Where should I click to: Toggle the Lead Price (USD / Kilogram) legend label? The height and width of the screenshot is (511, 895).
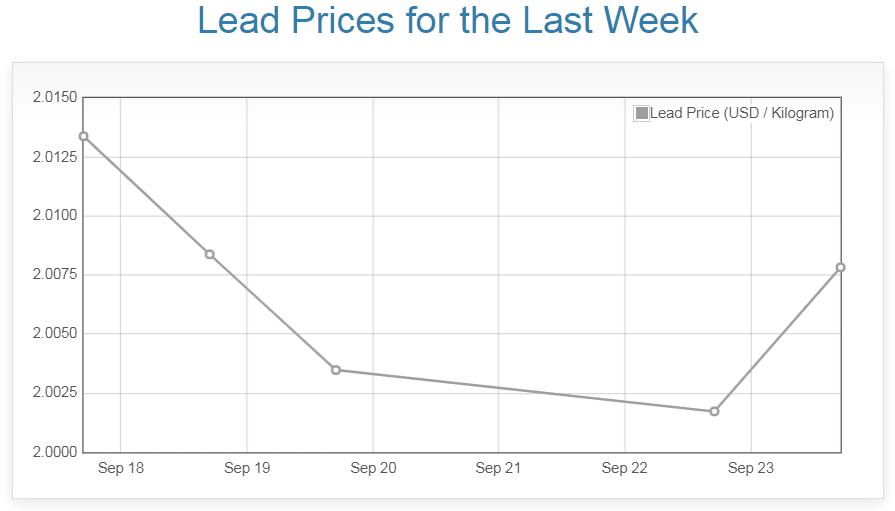click(x=741, y=113)
